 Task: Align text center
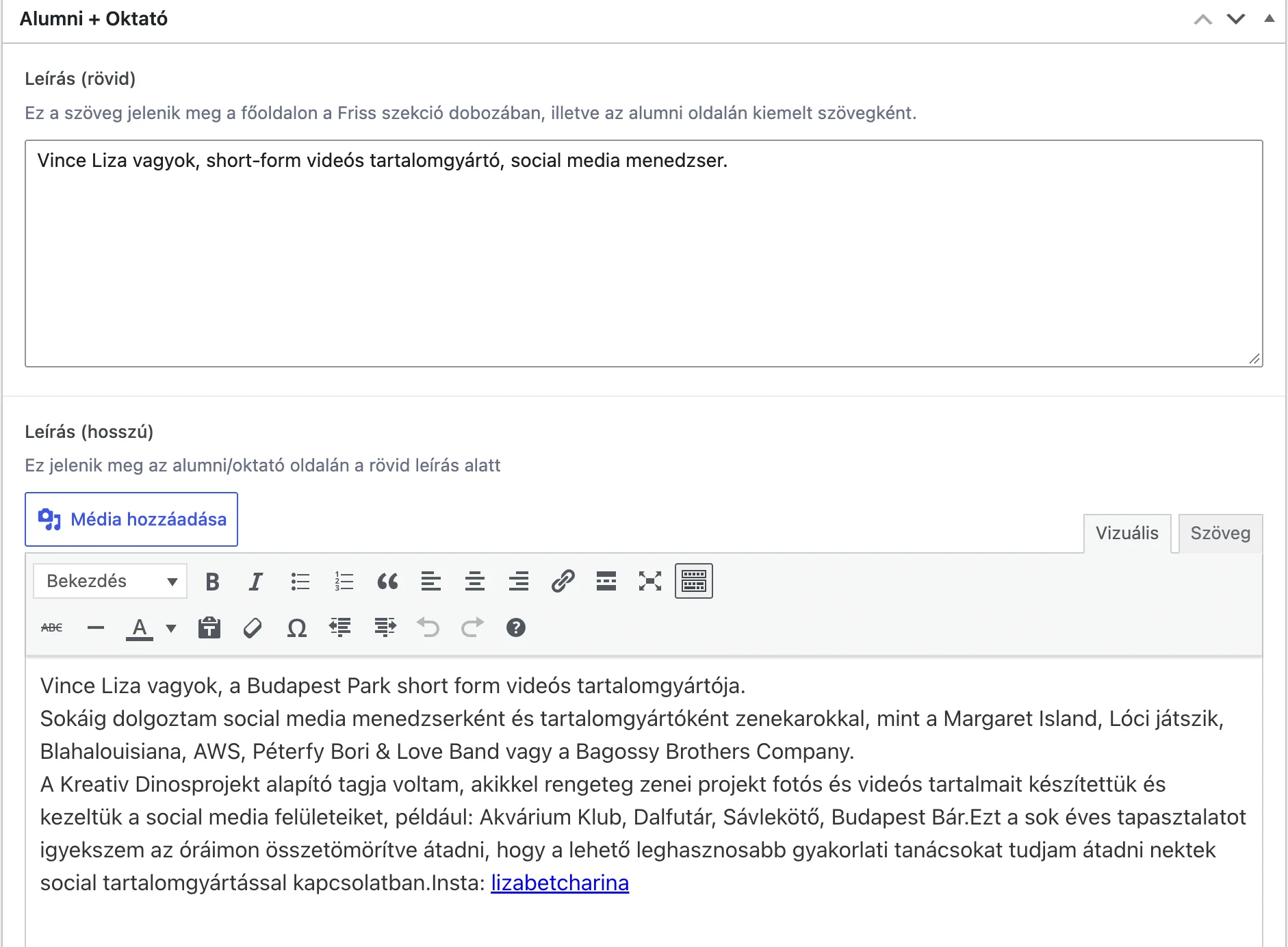(475, 582)
